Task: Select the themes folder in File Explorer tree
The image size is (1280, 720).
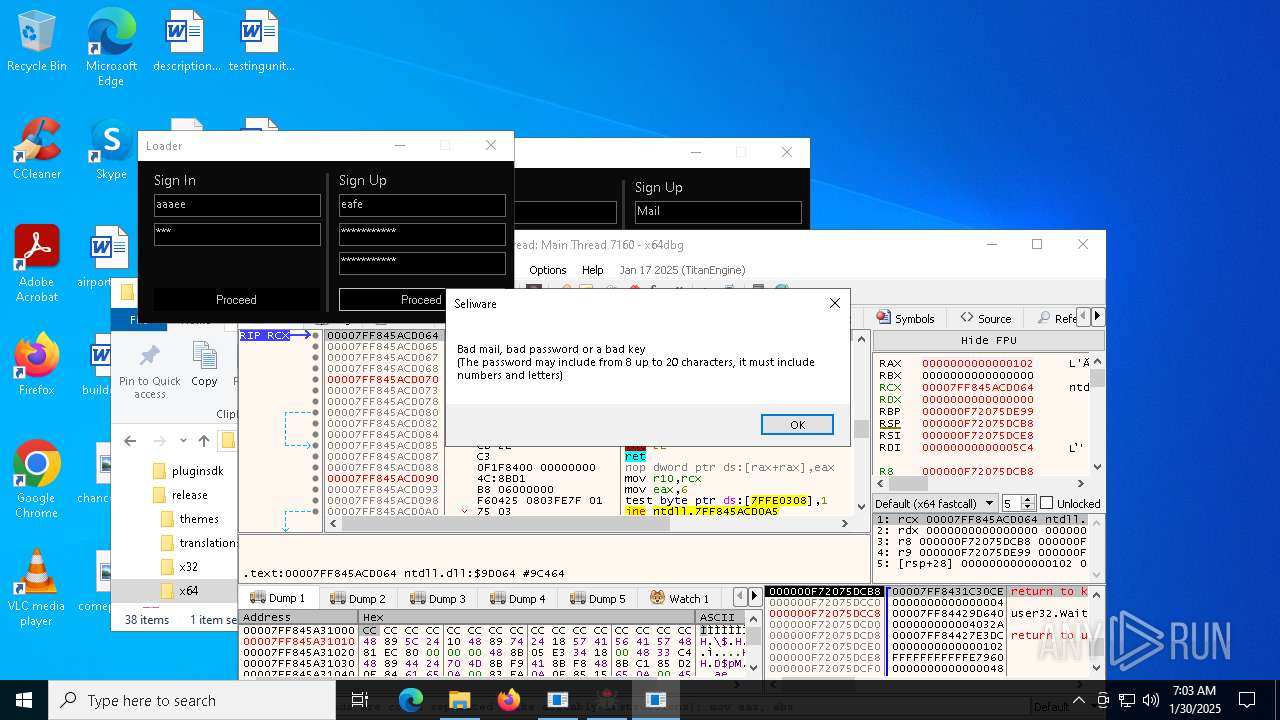Action: (x=198, y=518)
